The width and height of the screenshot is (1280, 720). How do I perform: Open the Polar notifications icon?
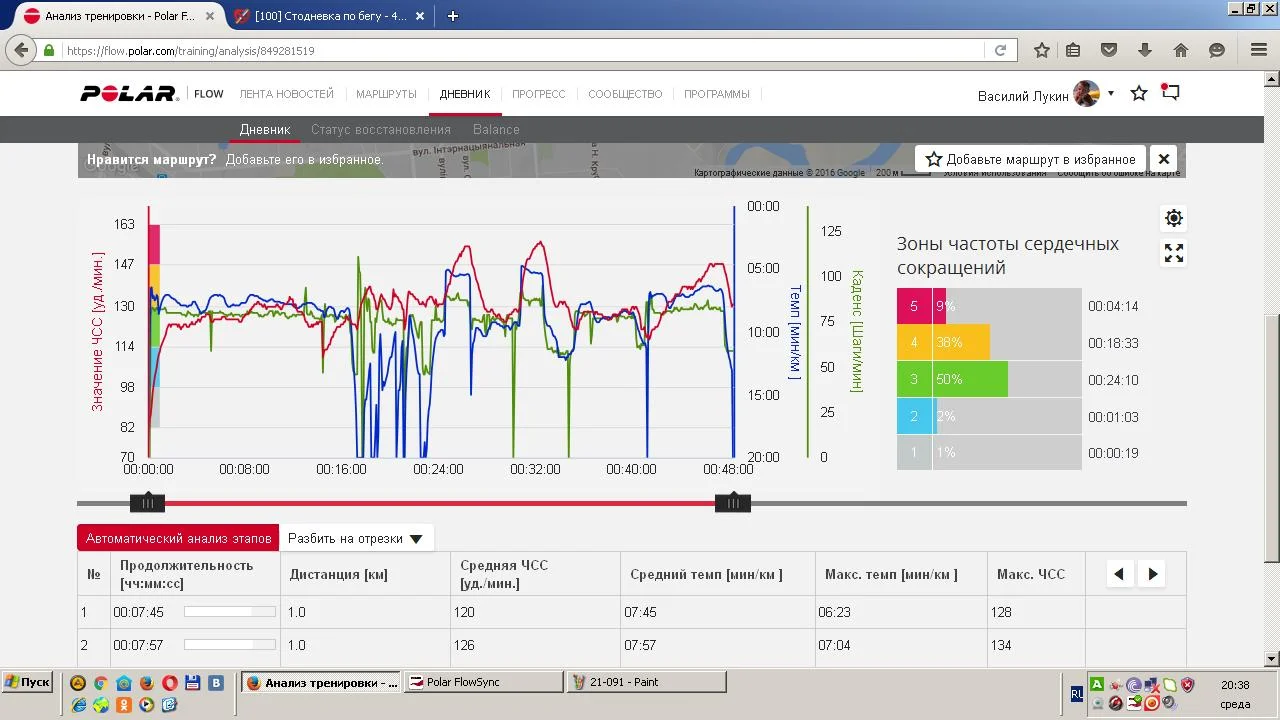1170,93
